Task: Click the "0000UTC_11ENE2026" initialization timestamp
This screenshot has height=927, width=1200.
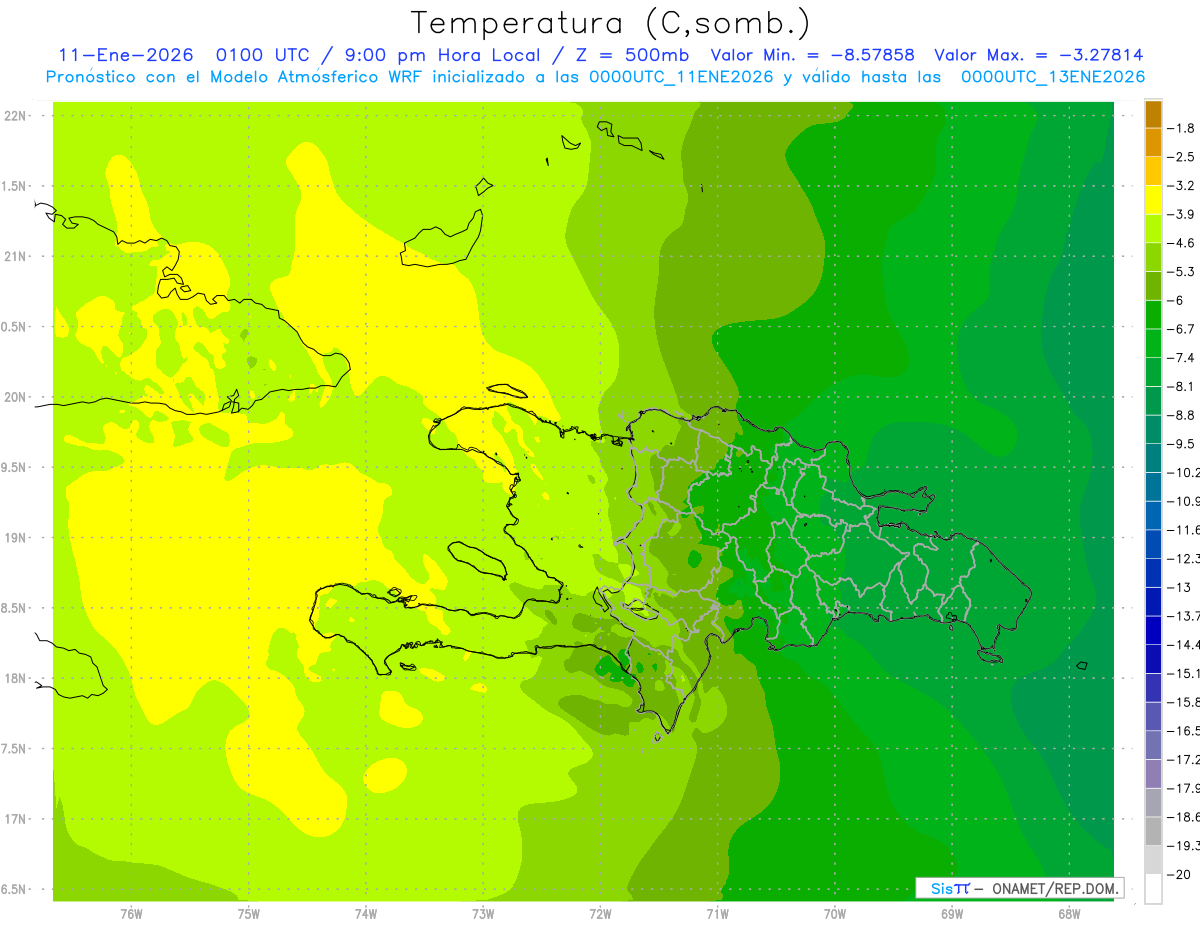Action: pyautogui.click(x=681, y=77)
